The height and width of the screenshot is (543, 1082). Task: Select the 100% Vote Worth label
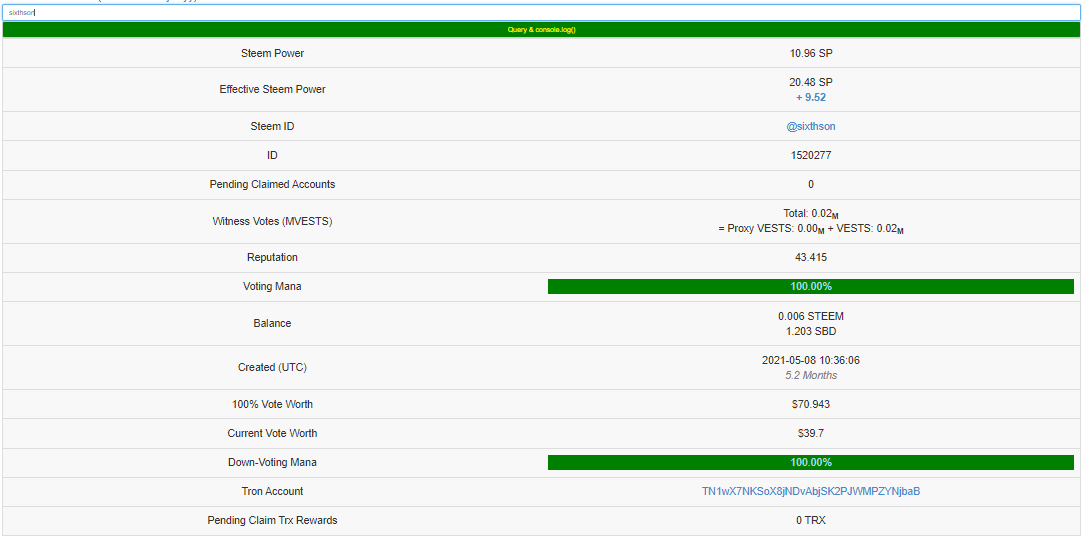[273, 404]
